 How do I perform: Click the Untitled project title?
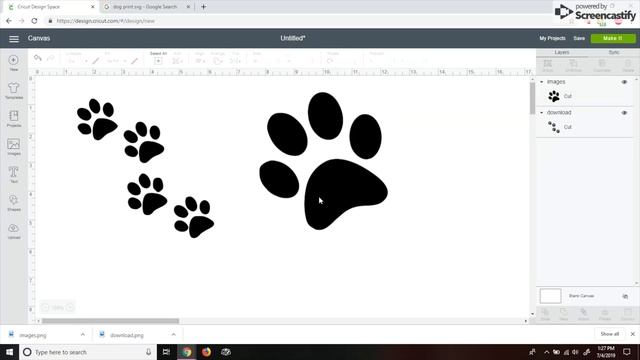(293, 38)
